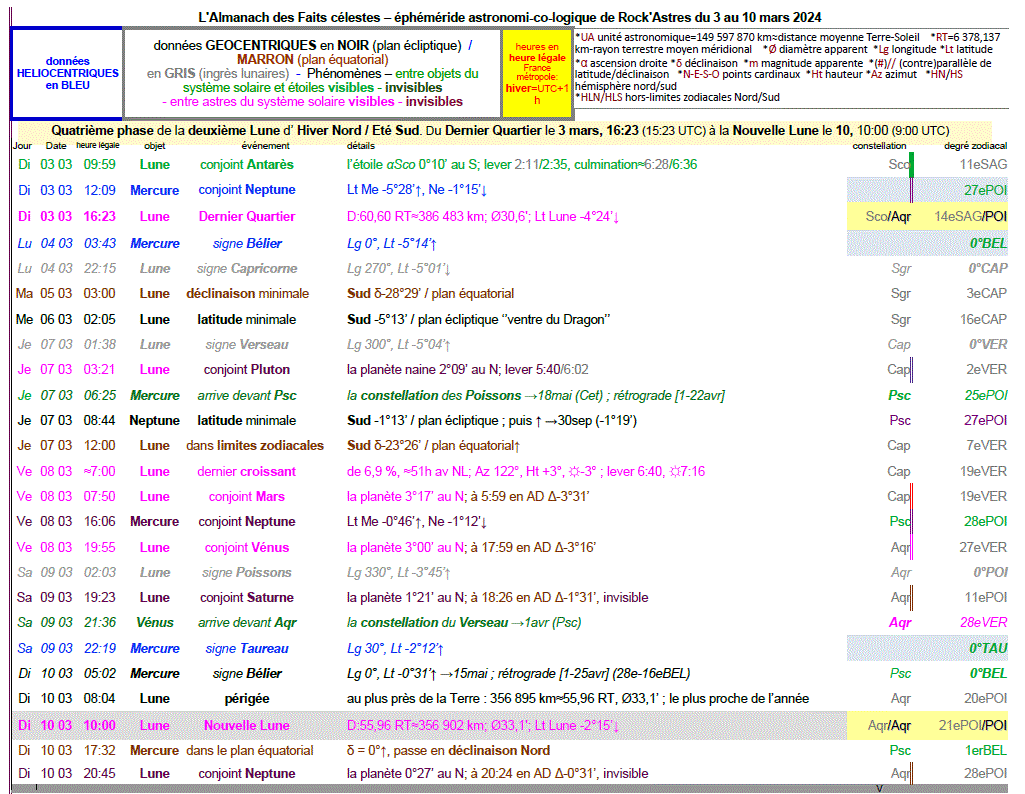Screen dimensions: 1025x794
Task: Click the time "03:43" on 04 03
Action: 99,243
